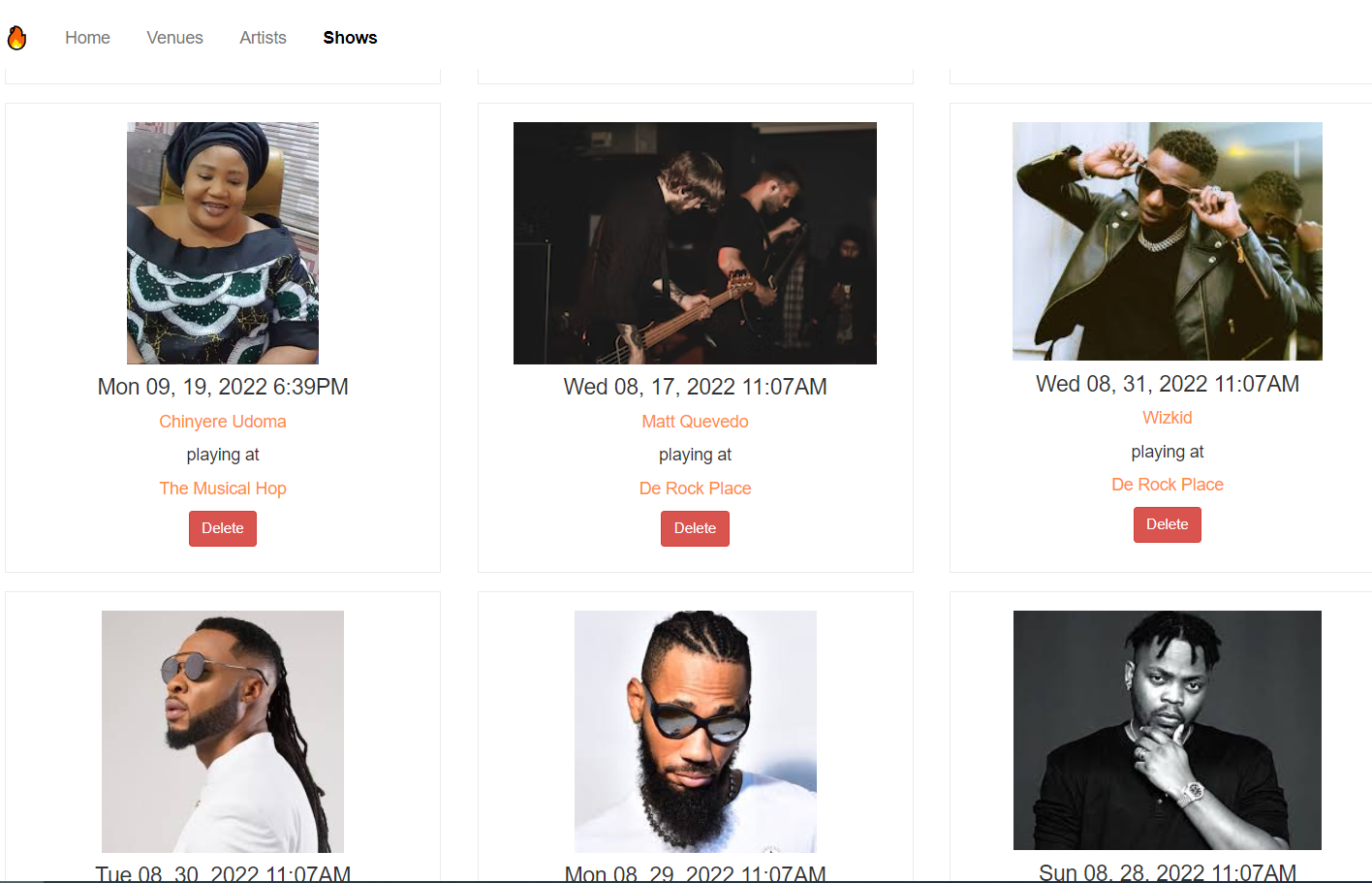Open De Rock Place under Matt Quevedo

pos(695,489)
